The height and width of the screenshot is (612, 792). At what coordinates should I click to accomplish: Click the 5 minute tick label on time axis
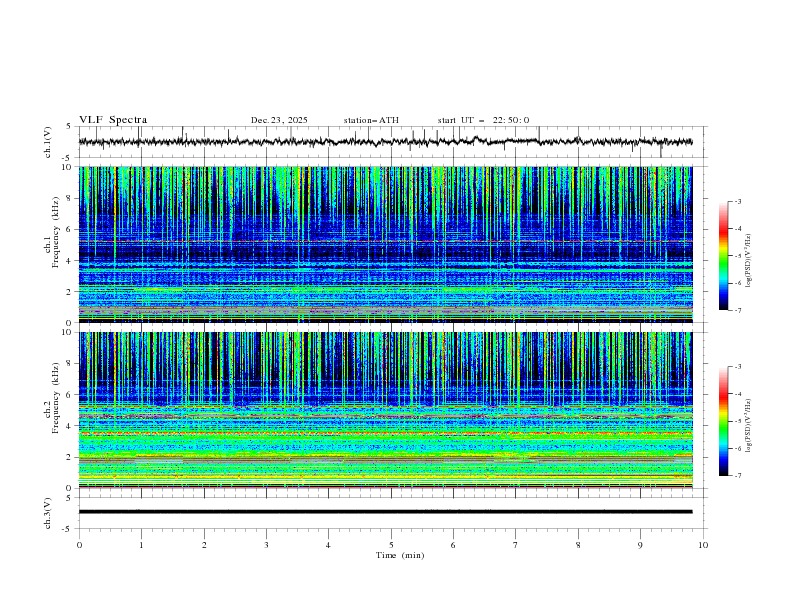pyautogui.click(x=391, y=544)
